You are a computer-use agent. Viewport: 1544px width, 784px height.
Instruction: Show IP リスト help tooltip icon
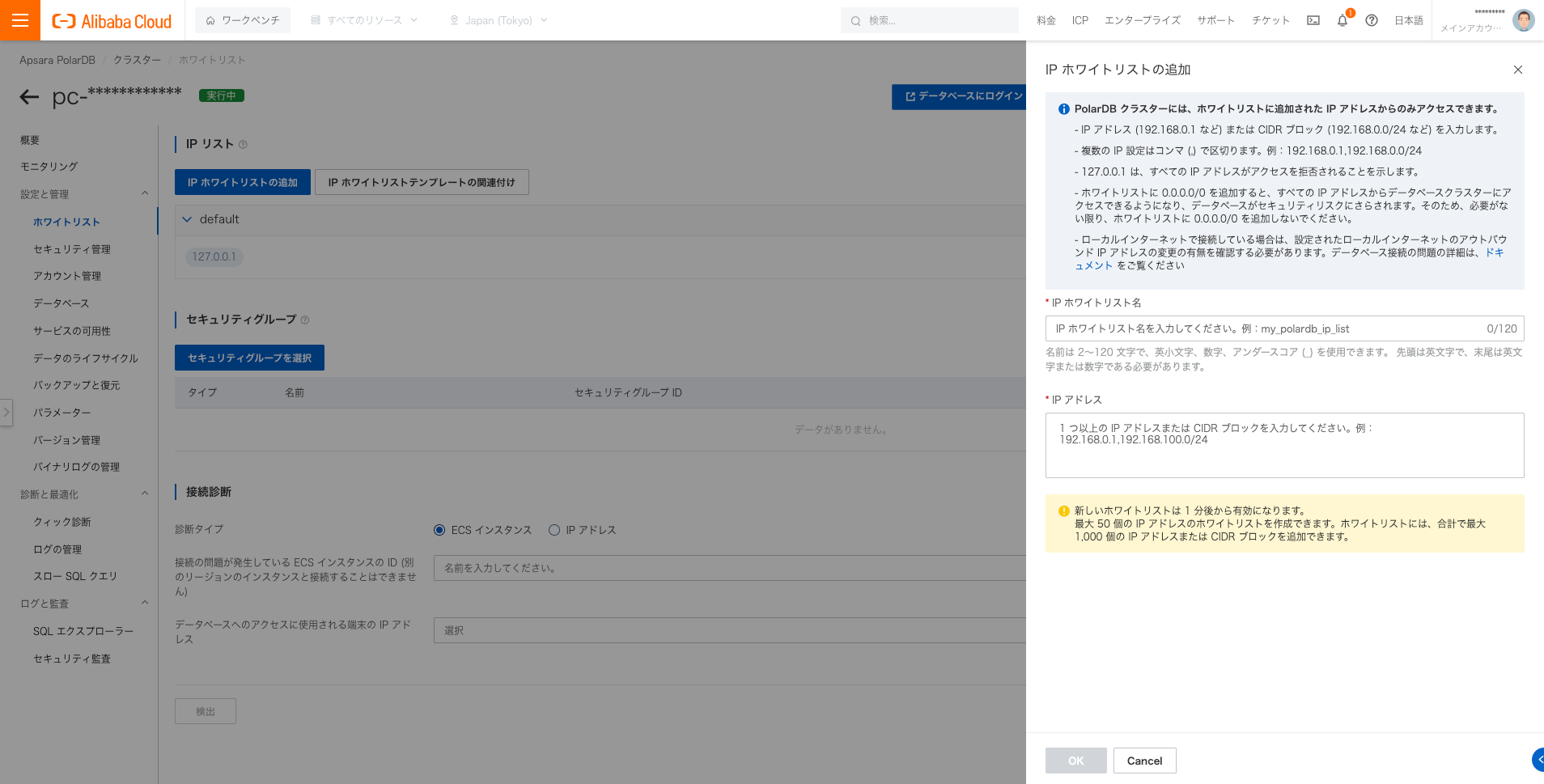tap(243, 145)
